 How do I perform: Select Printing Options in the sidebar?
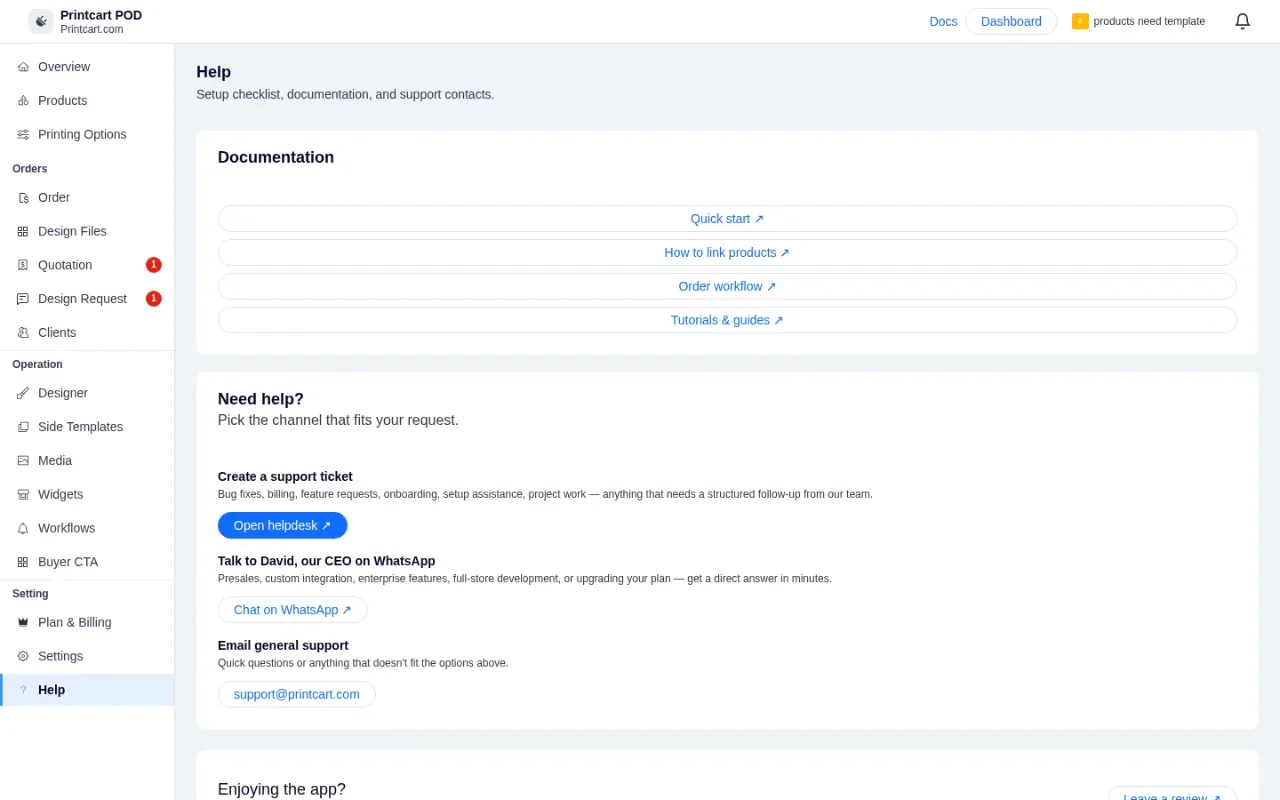tap(87, 135)
